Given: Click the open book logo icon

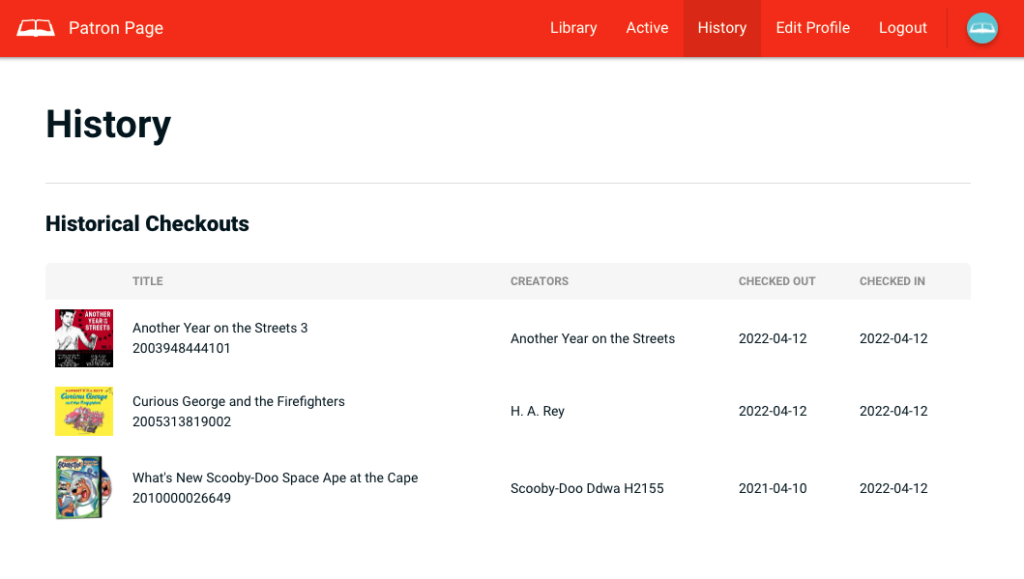Looking at the screenshot, I should tap(36, 28).
